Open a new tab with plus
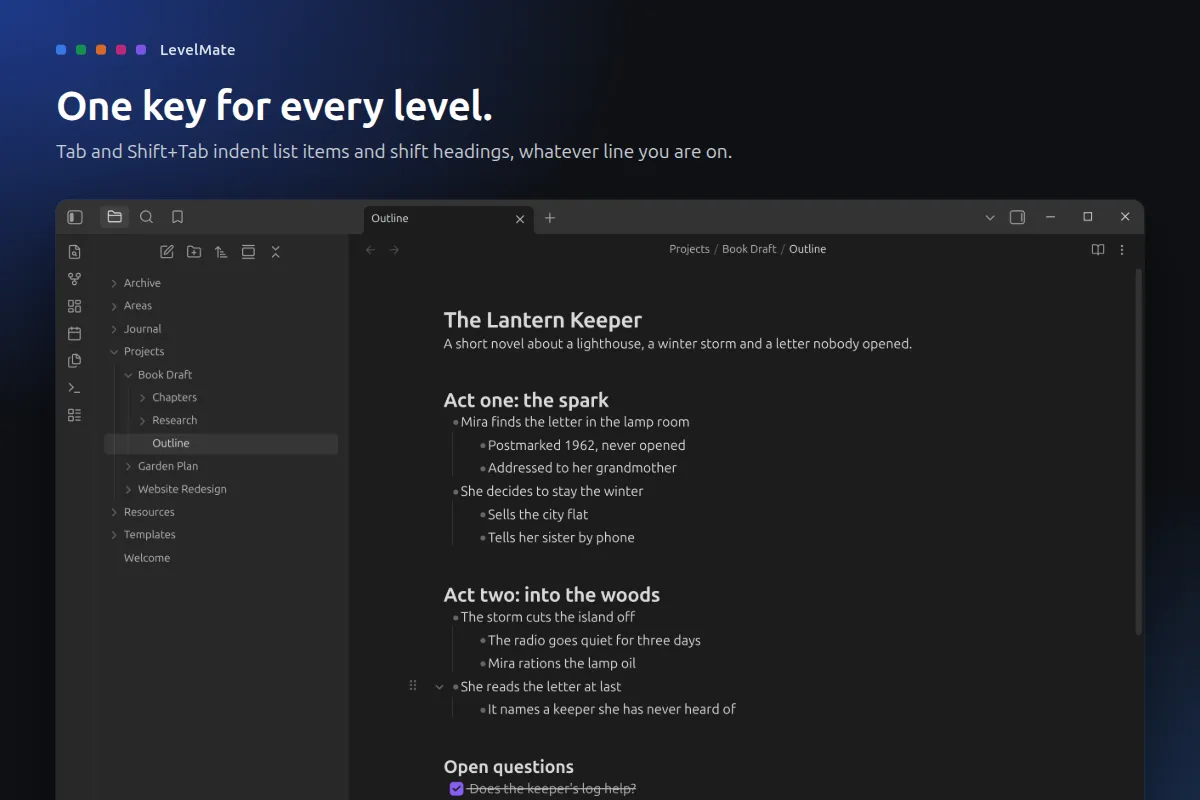The width and height of the screenshot is (1200, 800). [549, 218]
